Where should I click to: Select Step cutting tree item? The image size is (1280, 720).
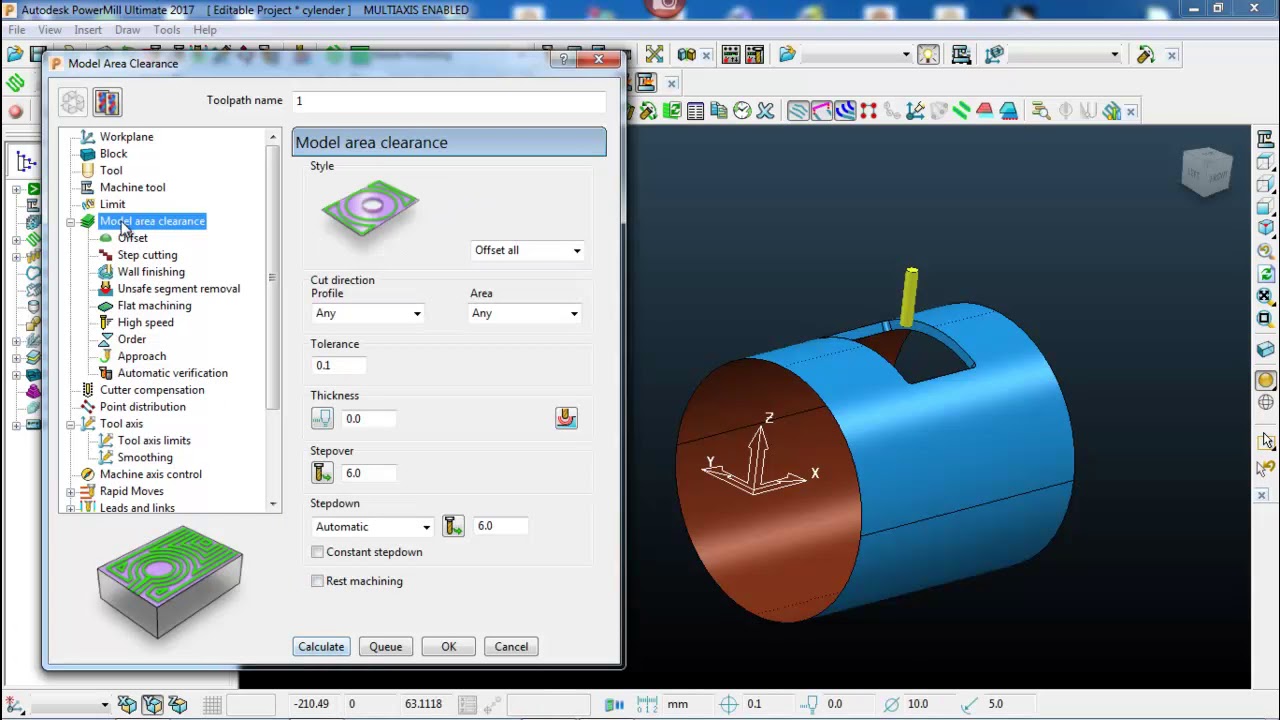147,255
